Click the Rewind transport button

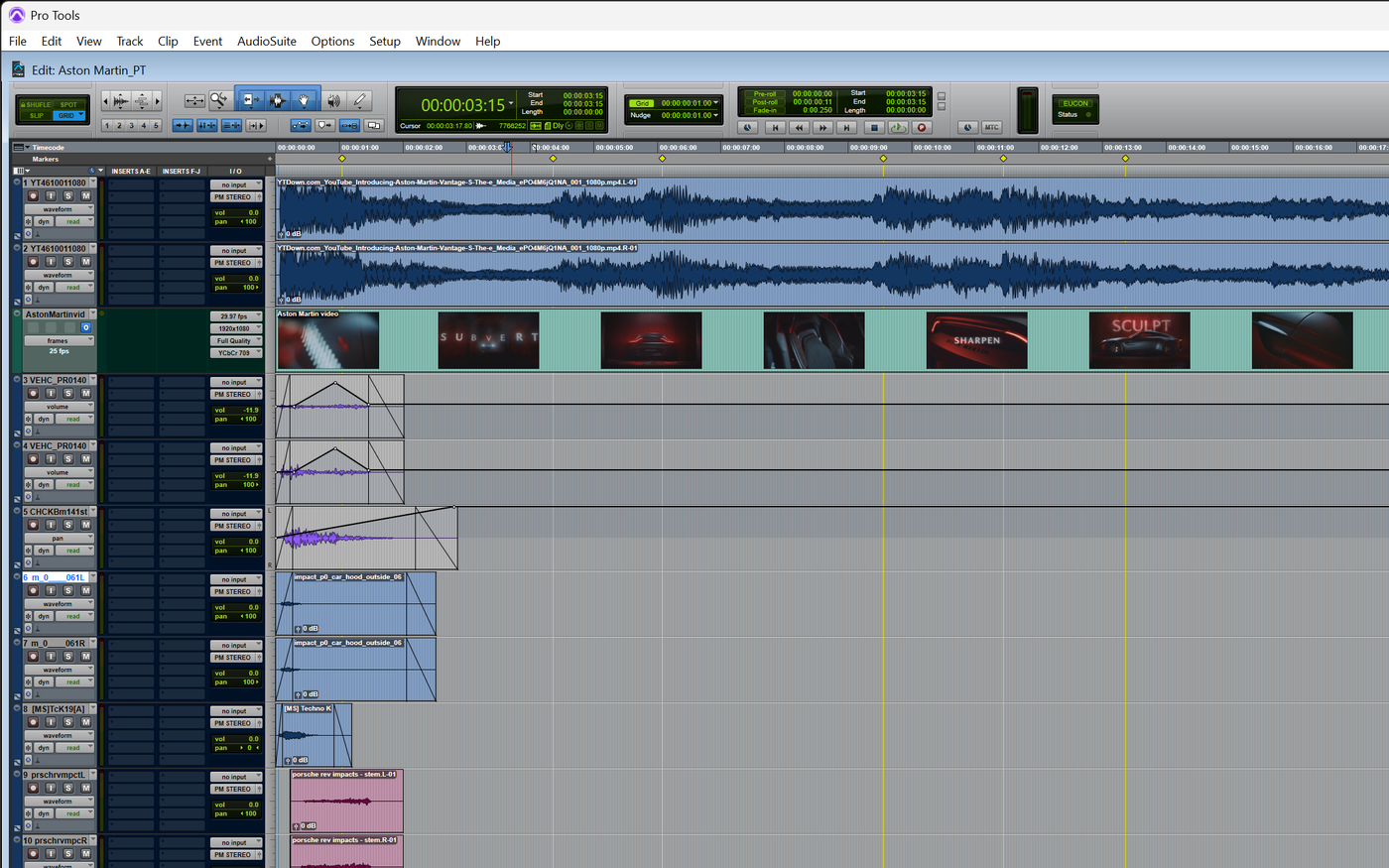pyautogui.click(x=799, y=127)
